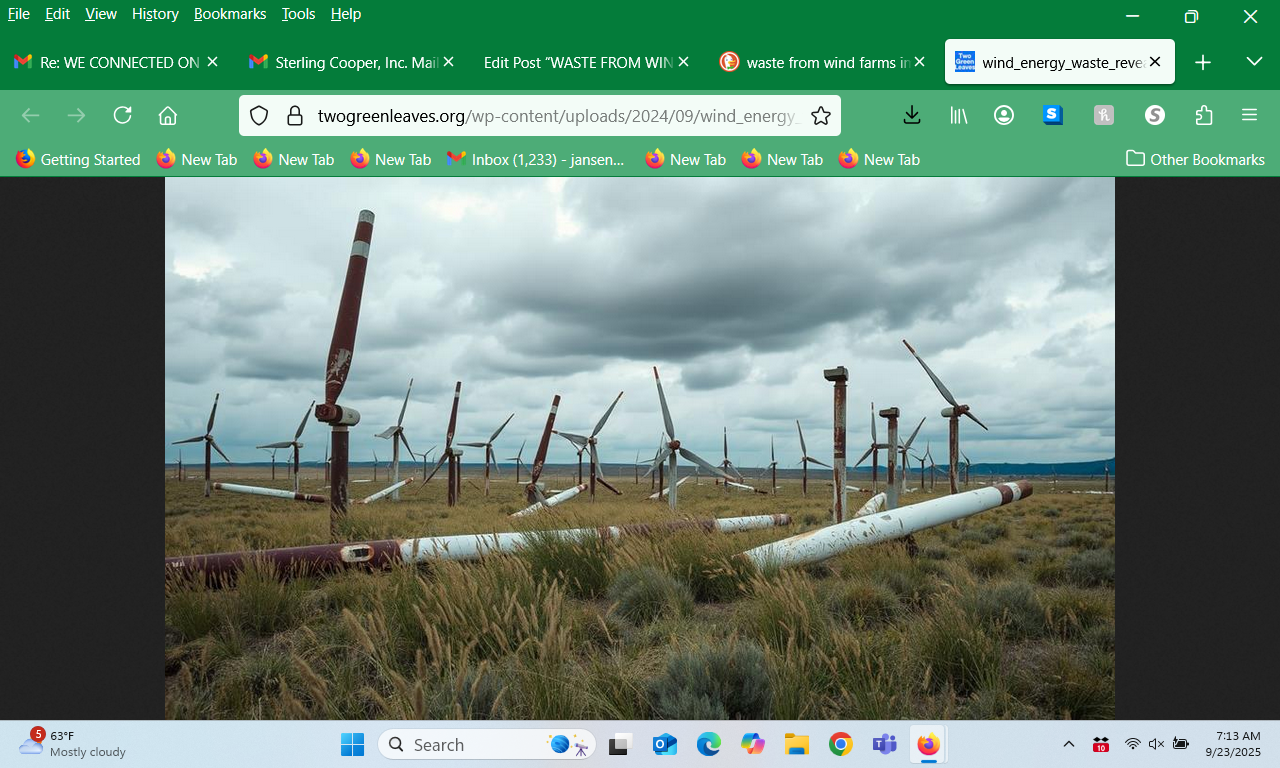Open the Library history and bookmarks icon
Viewport: 1280px width, 768px height.
click(x=958, y=116)
